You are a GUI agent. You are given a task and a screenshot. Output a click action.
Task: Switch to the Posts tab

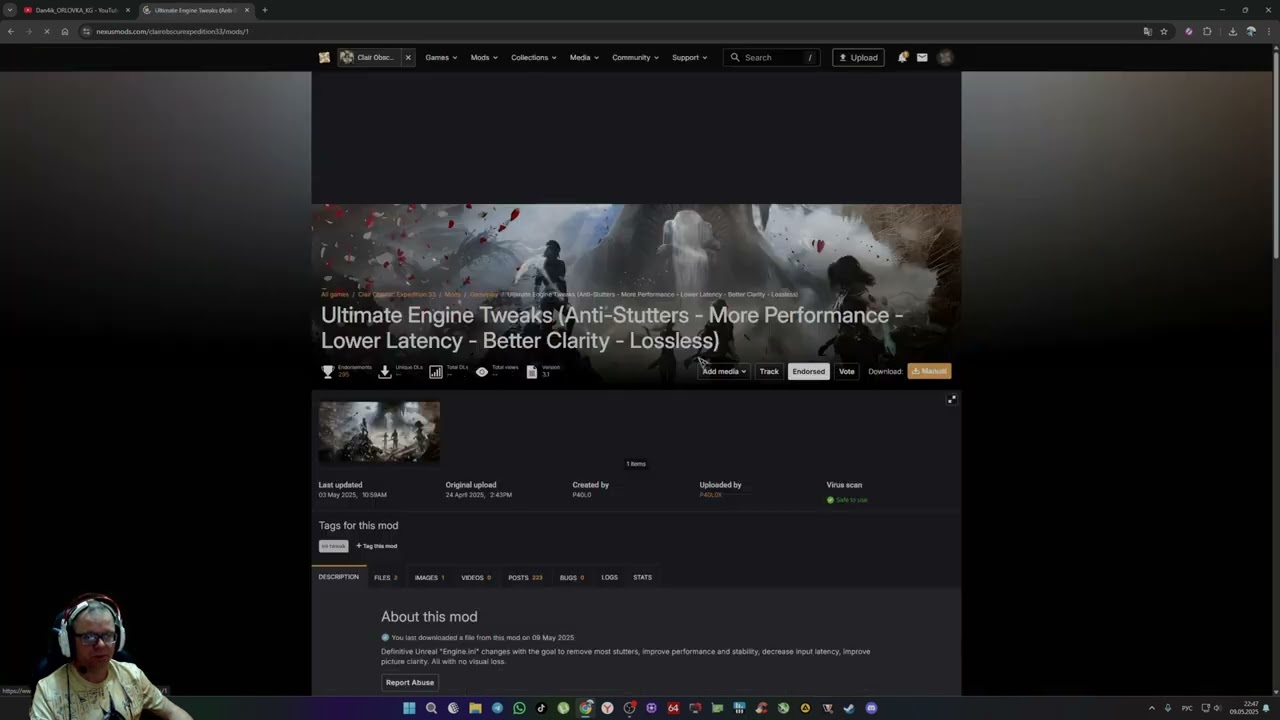525,577
